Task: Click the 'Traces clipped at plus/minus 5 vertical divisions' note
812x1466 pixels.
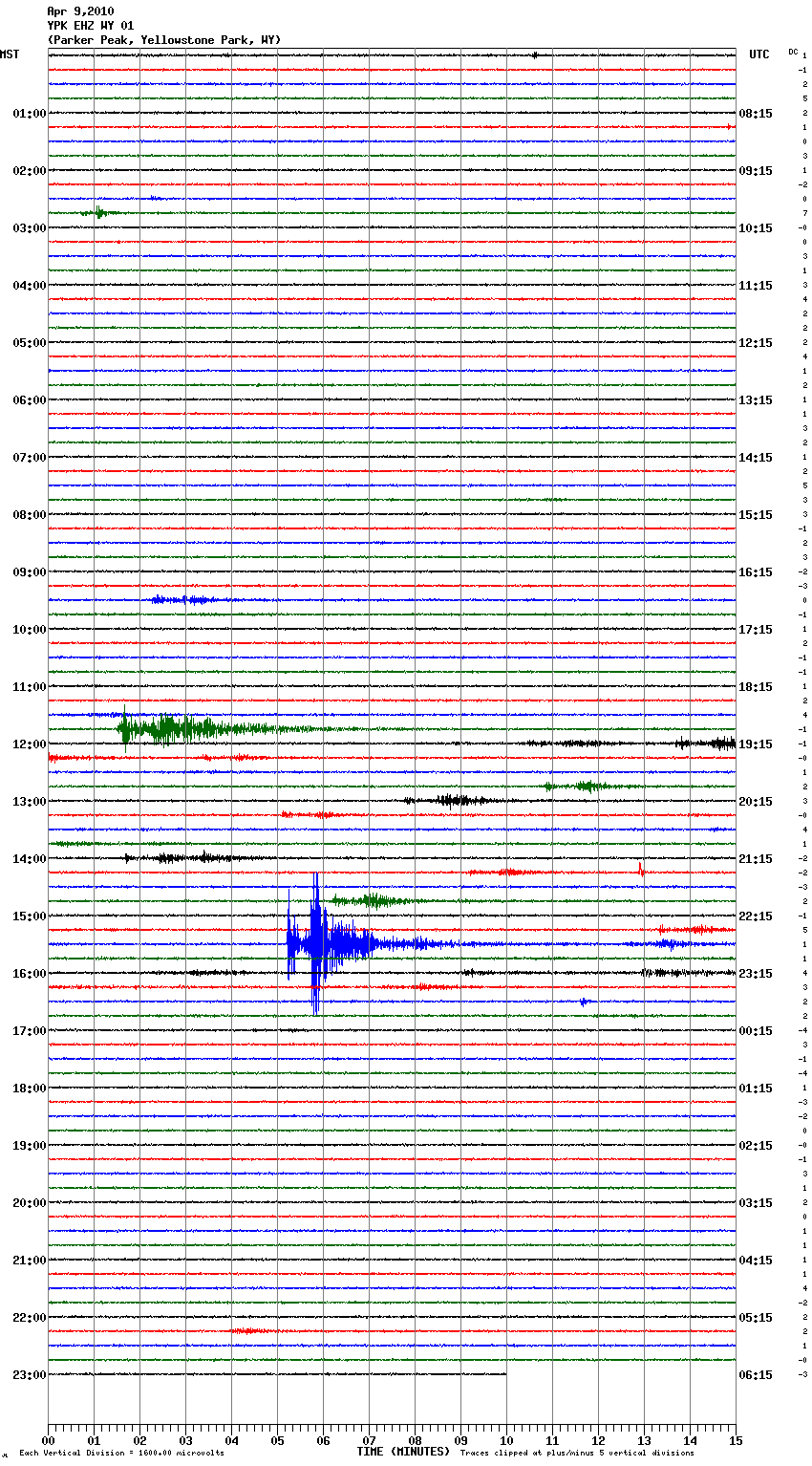Action: pos(577,1454)
